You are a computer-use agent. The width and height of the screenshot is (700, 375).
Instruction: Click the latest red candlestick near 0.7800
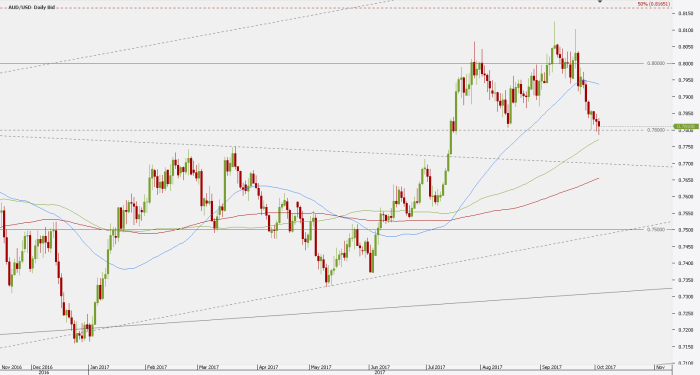coord(598,124)
